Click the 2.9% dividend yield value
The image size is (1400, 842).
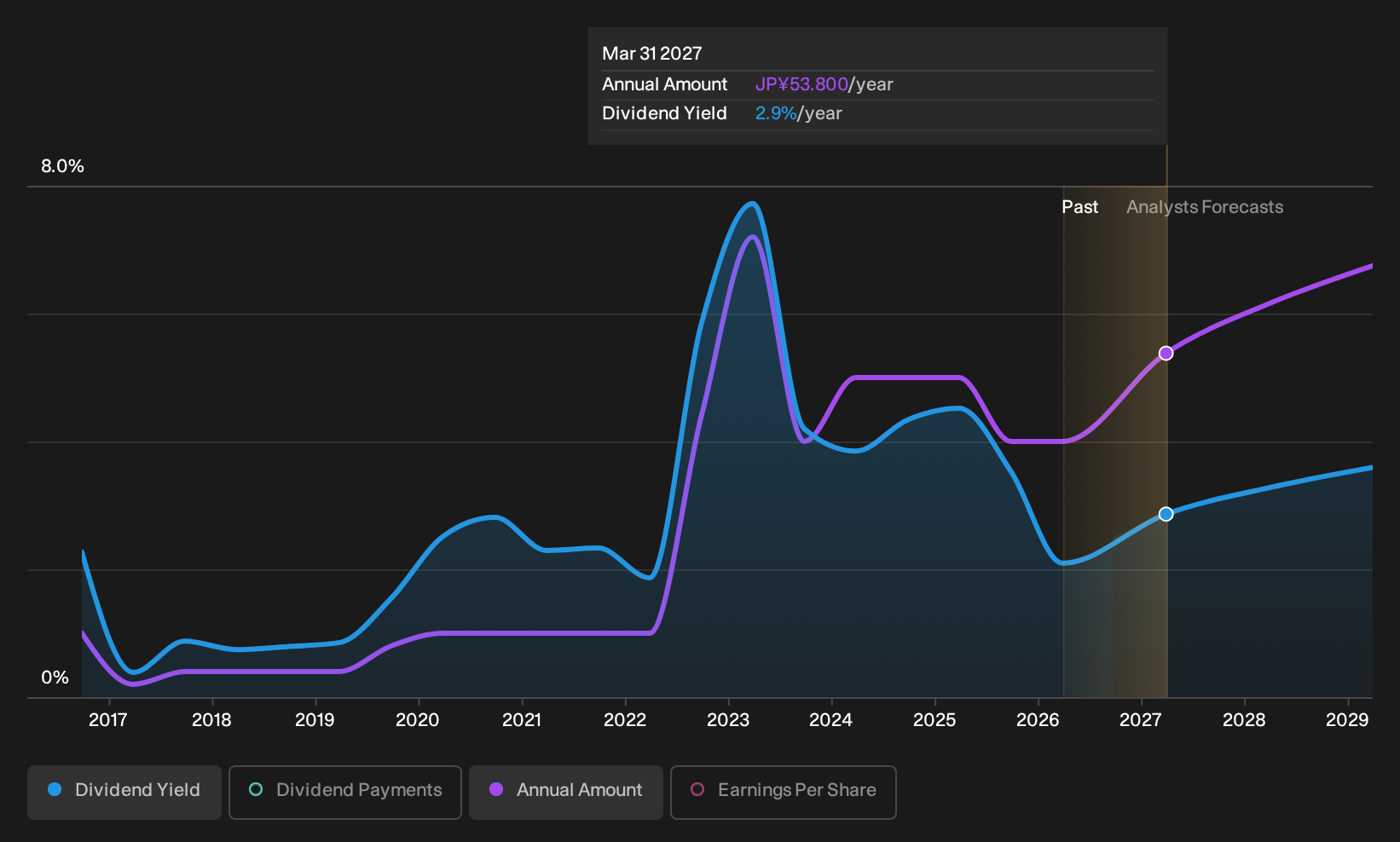pyautogui.click(x=776, y=113)
